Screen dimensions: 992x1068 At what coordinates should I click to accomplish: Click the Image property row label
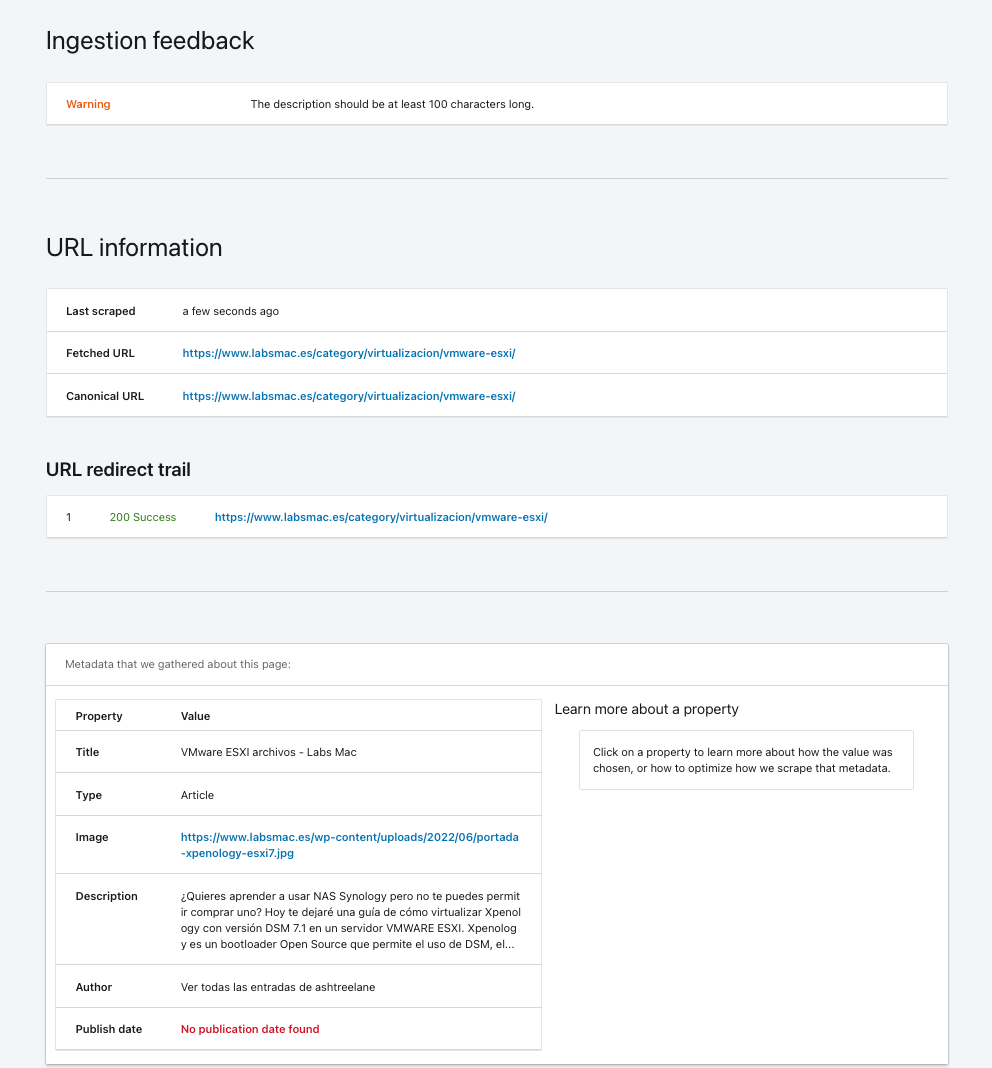[92, 837]
